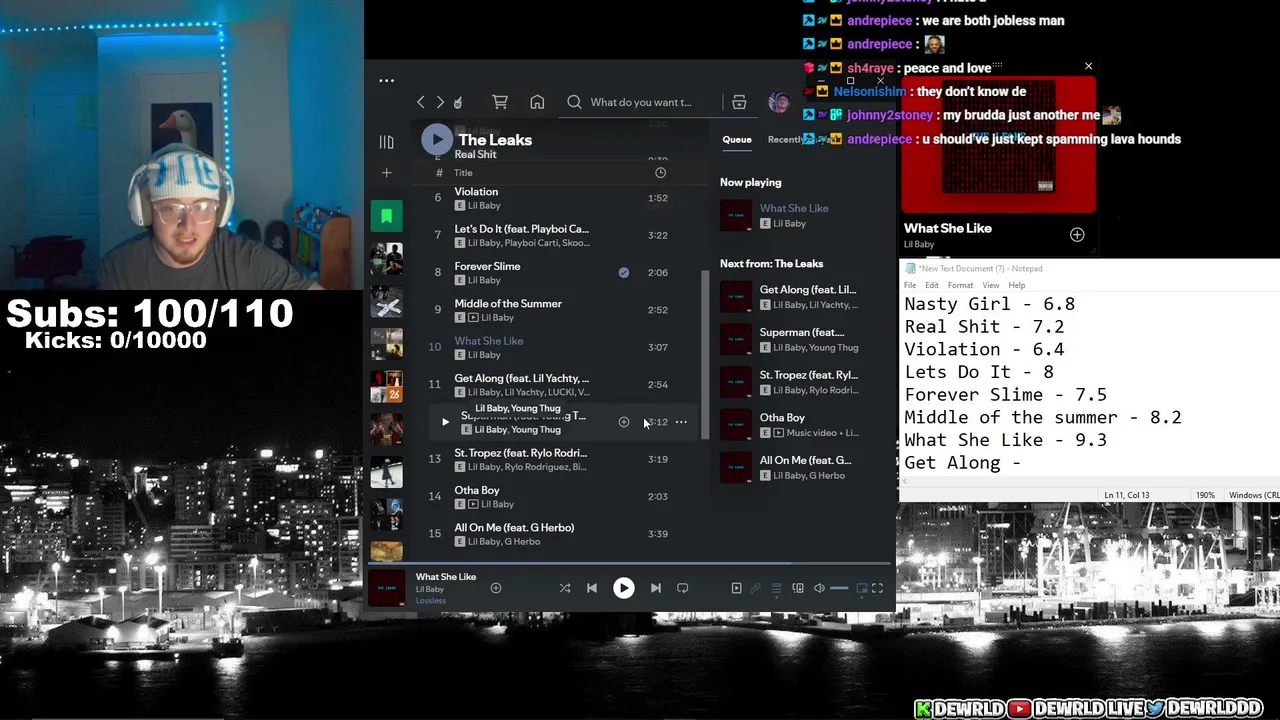1280x720 pixels.
Task: Go to Spotify Home
Action: click(x=537, y=102)
